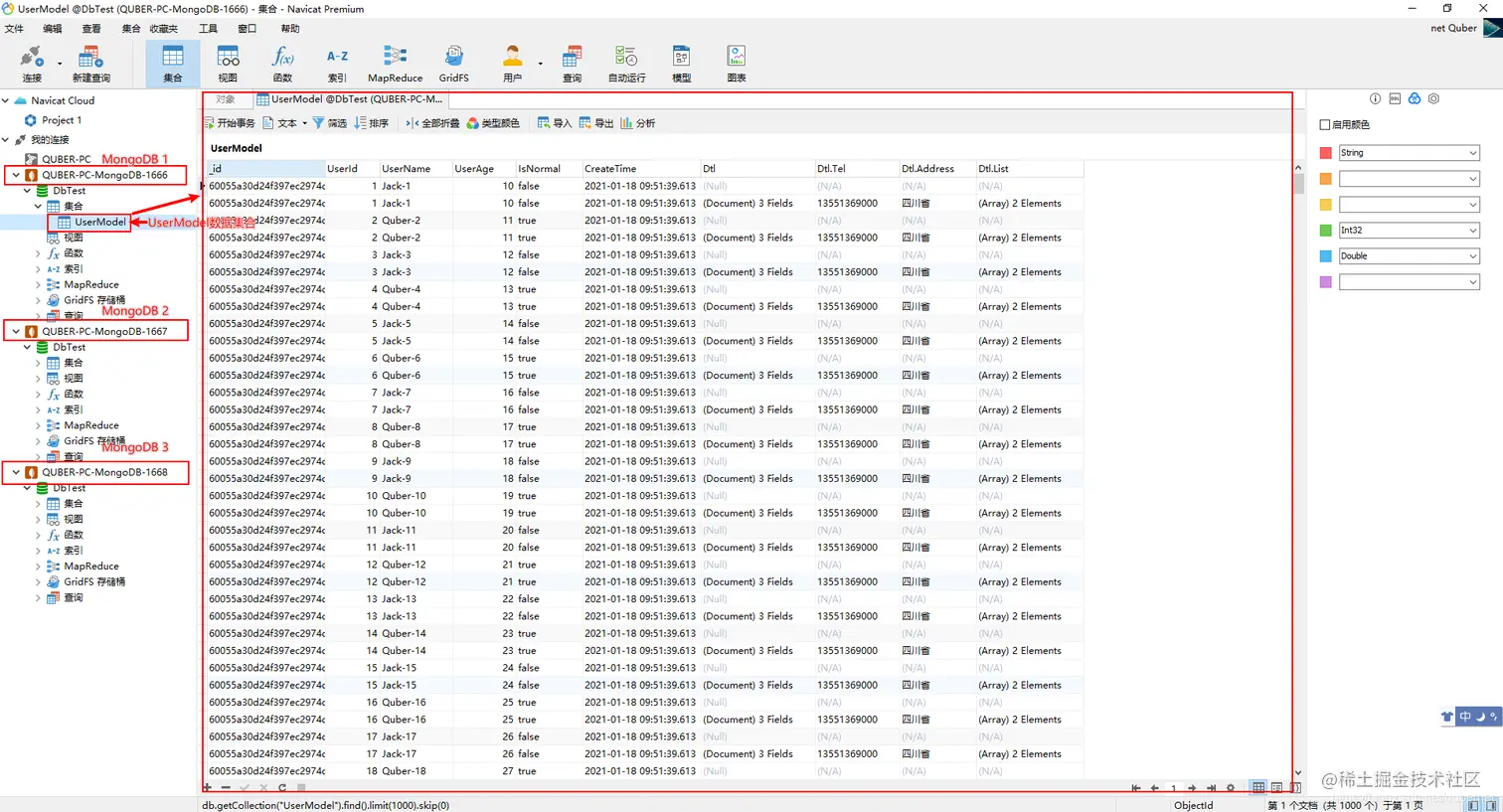Open the 文本 dropdown in the subtoolbar
The width and height of the screenshot is (1503, 812).
[285, 123]
